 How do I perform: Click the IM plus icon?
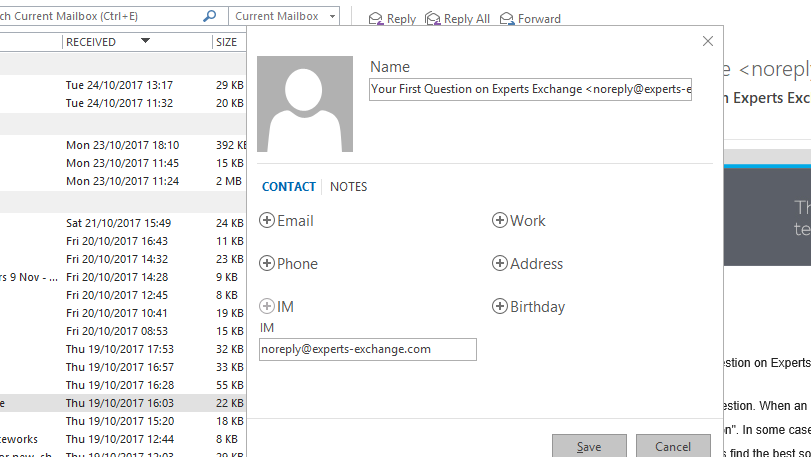[x=267, y=306]
